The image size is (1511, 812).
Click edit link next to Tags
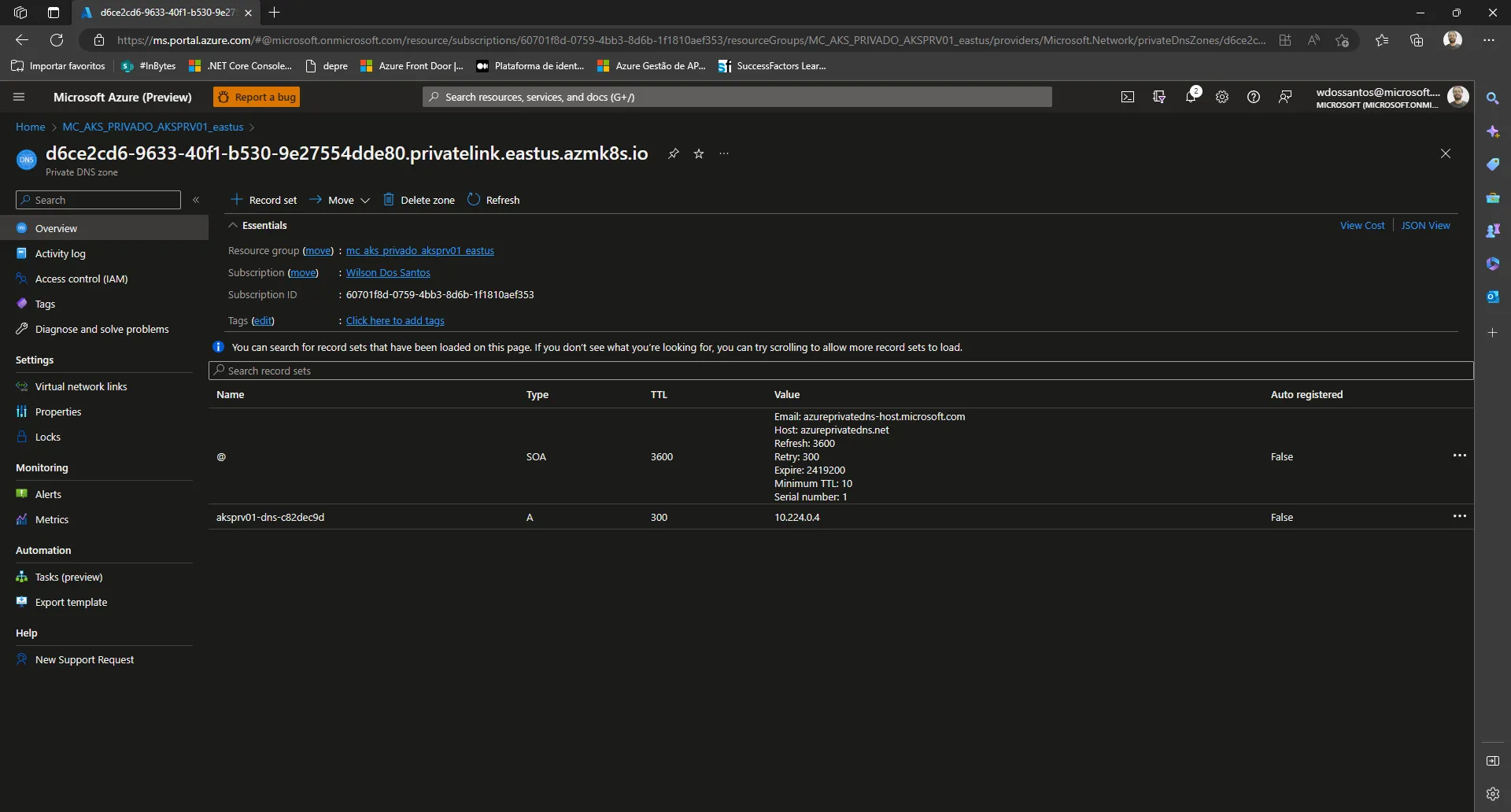pyautogui.click(x=263, y=320)
